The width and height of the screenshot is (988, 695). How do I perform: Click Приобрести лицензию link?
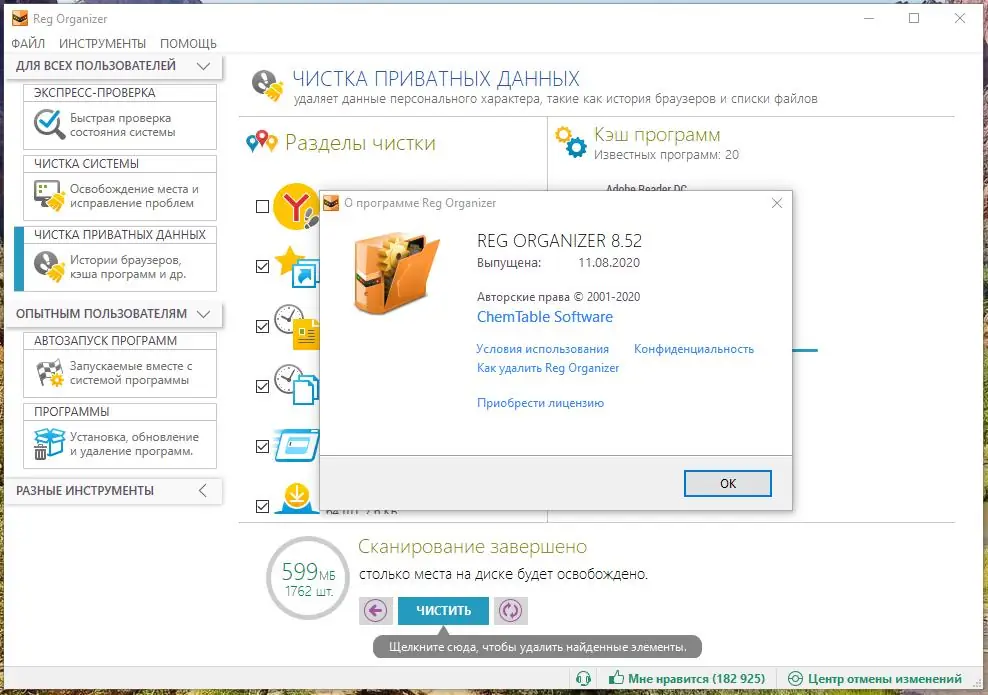tap(540, 403)
